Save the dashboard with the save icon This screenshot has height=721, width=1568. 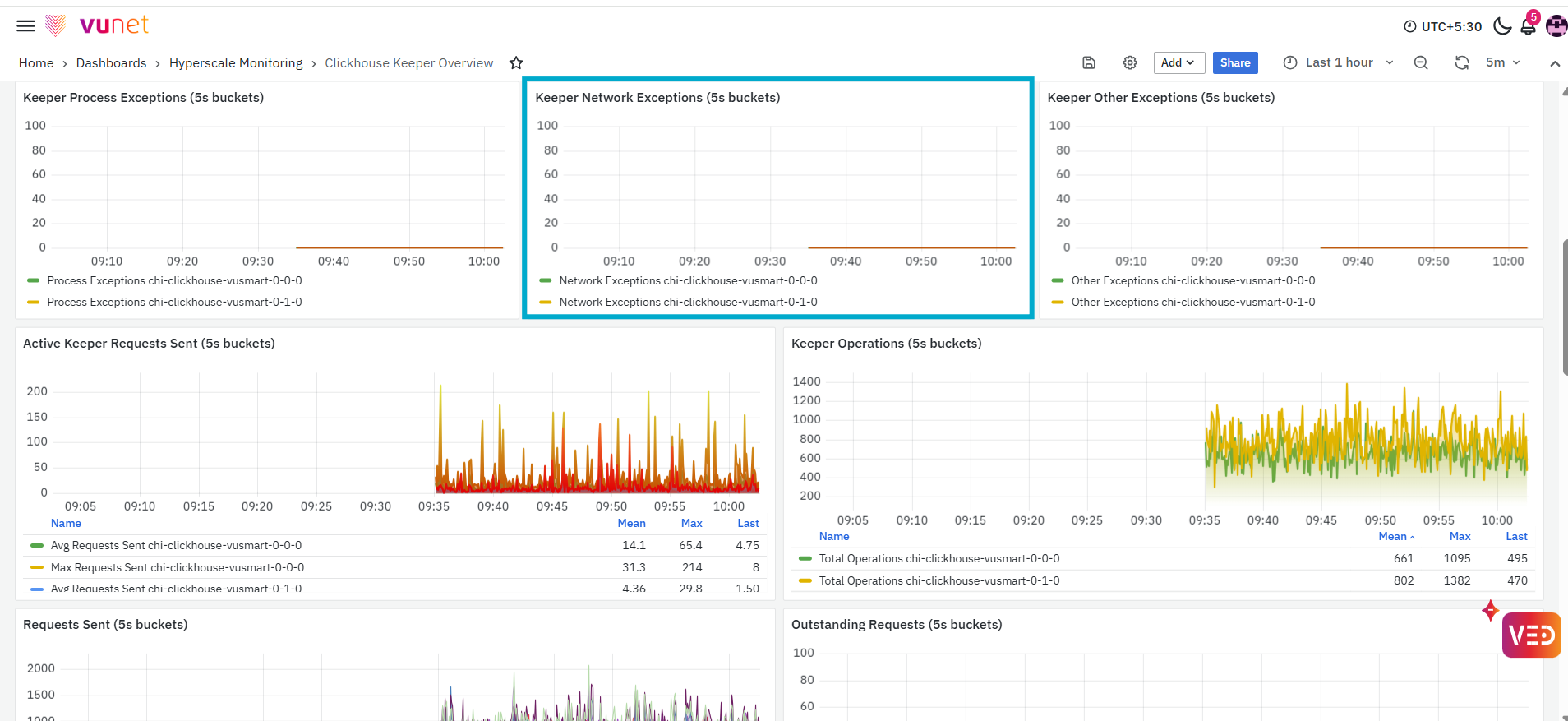[1089, 63]
